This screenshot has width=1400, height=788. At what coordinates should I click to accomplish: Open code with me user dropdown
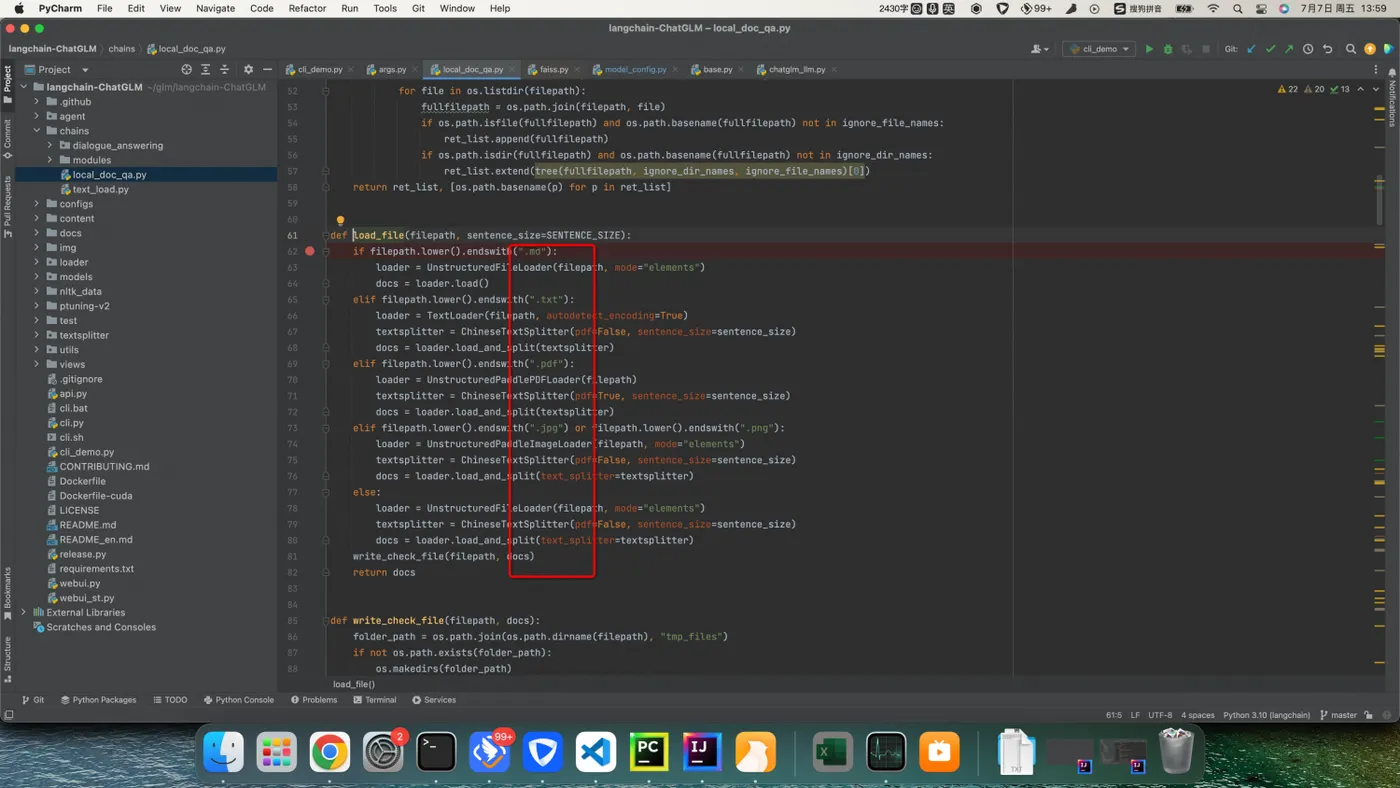(x=1040, y=49)
